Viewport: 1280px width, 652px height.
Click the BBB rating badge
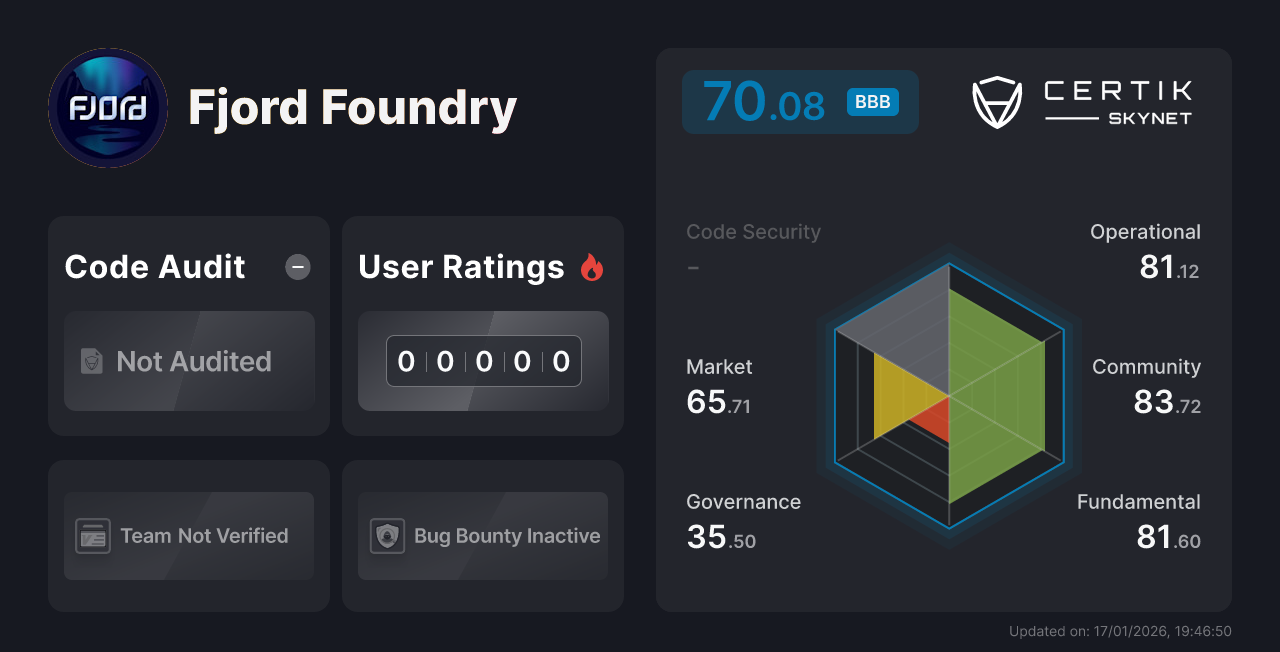click(x=871, y=101)
